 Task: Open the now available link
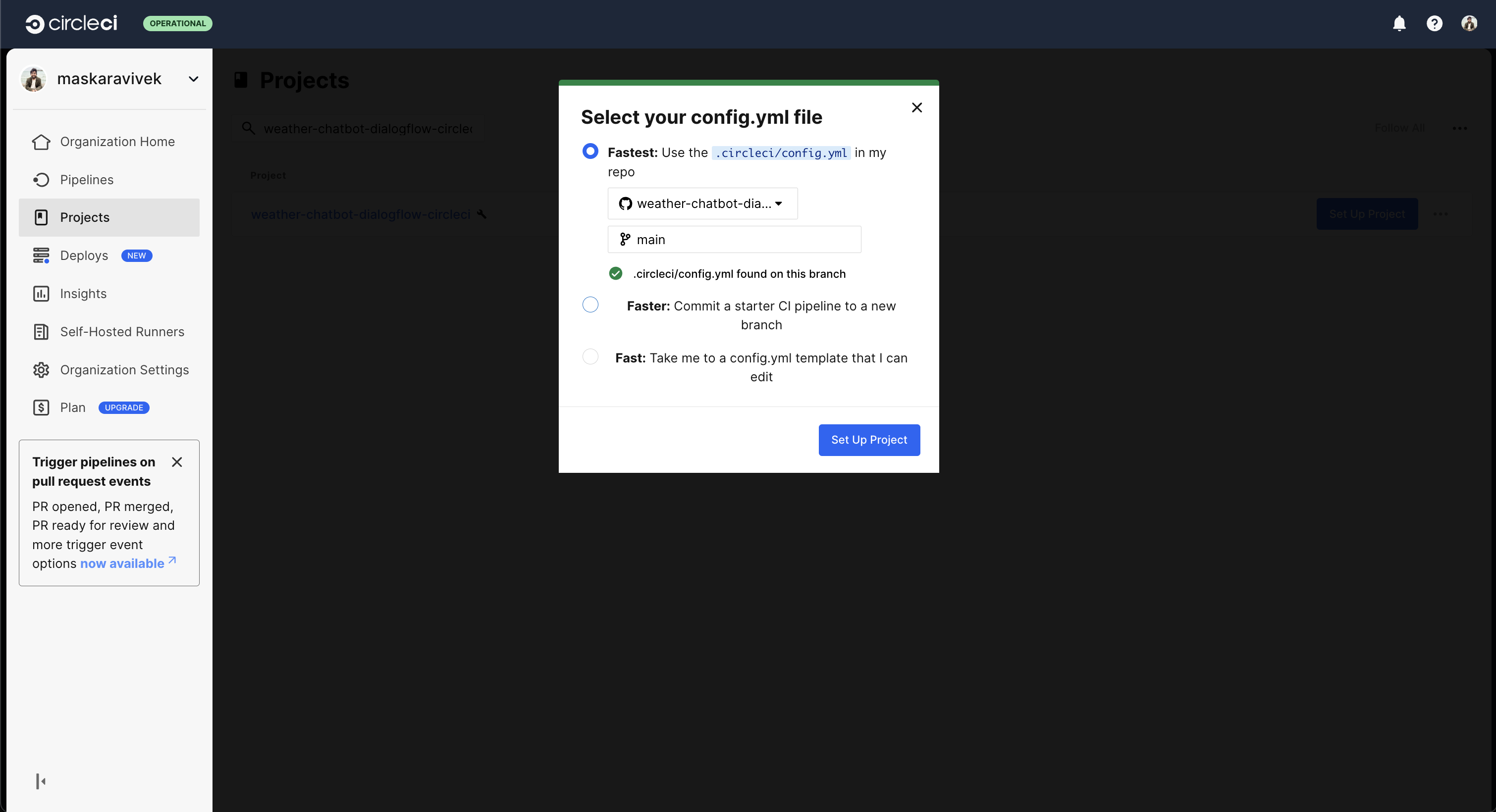click(x=121, y=563)
